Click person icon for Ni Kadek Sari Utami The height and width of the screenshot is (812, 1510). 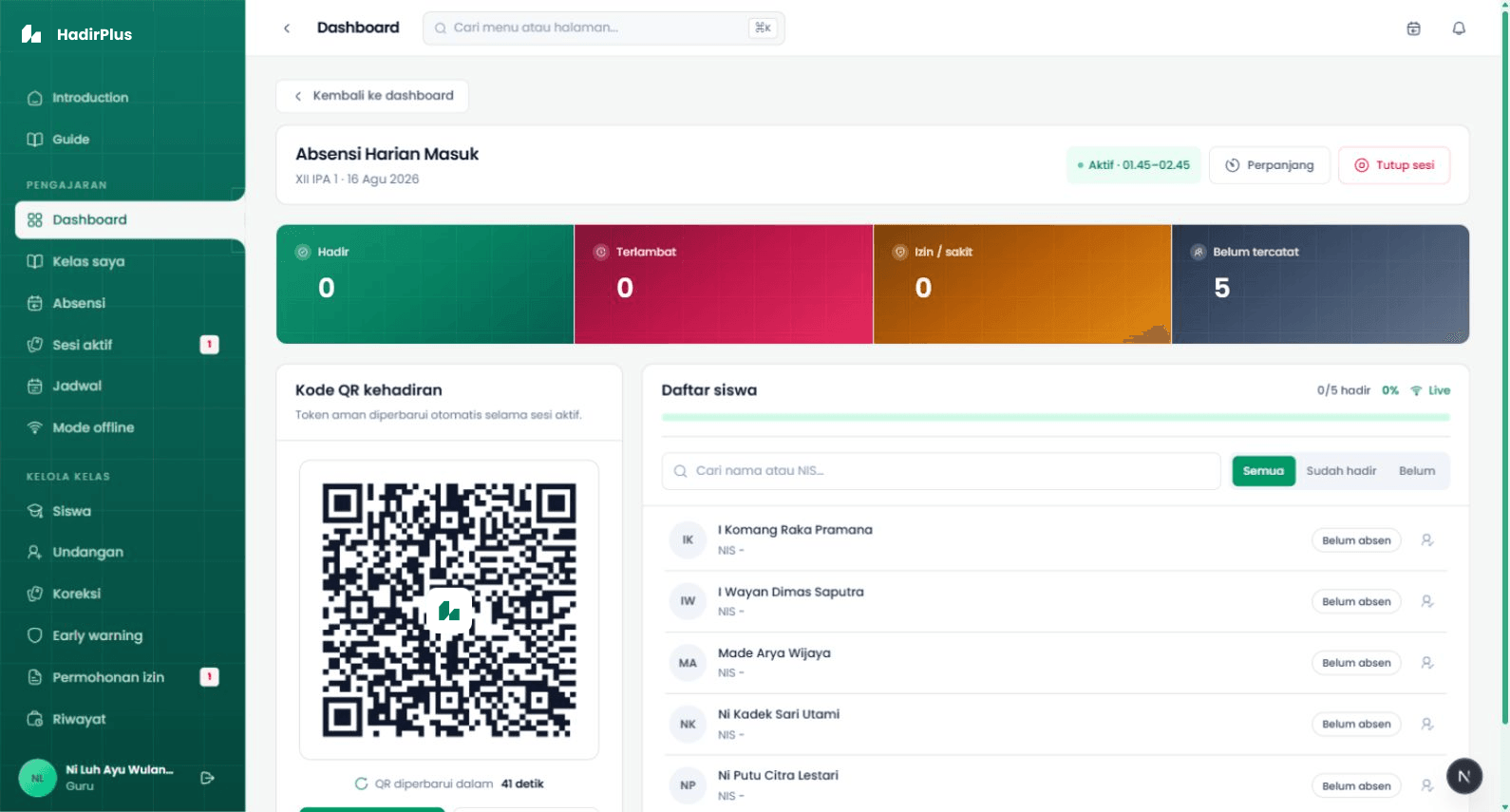tap(1426, 724)
